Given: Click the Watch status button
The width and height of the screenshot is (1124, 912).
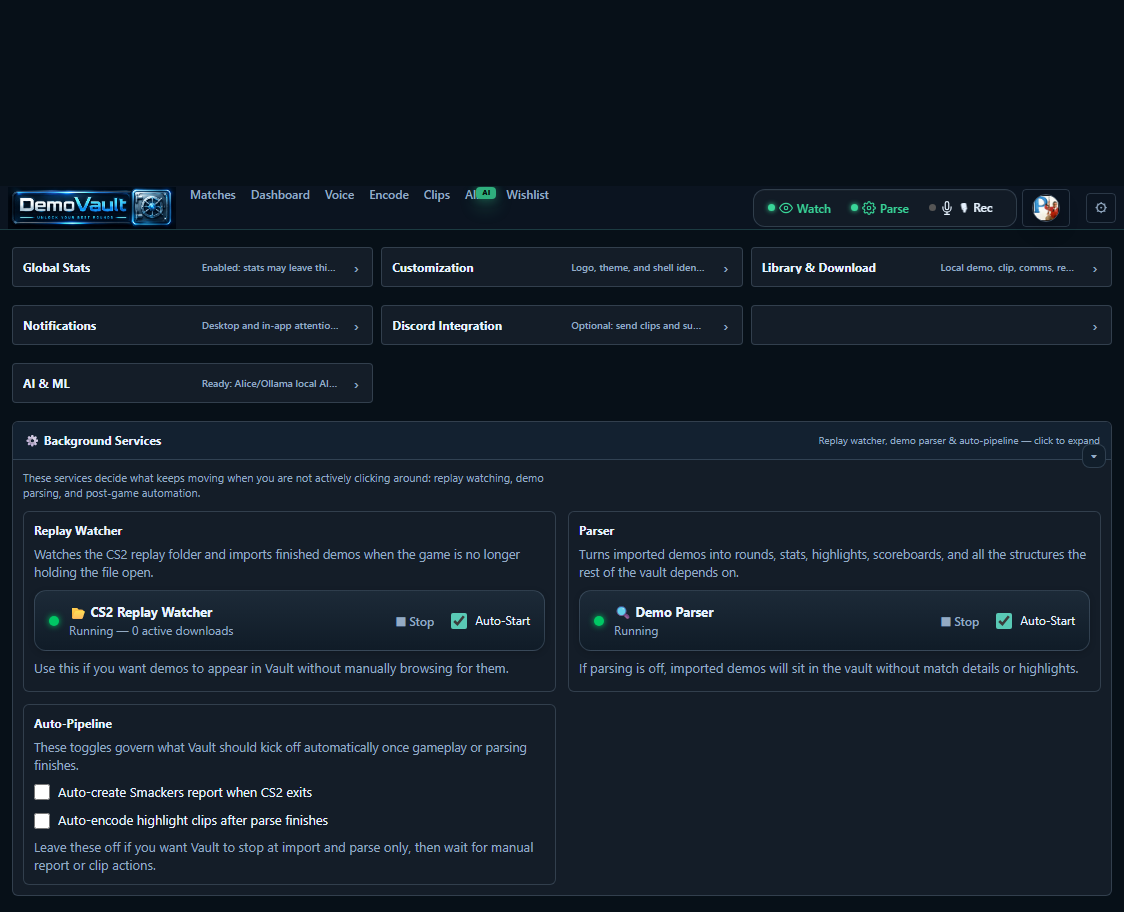Looking at the screenshot, I should coord(799,209).
